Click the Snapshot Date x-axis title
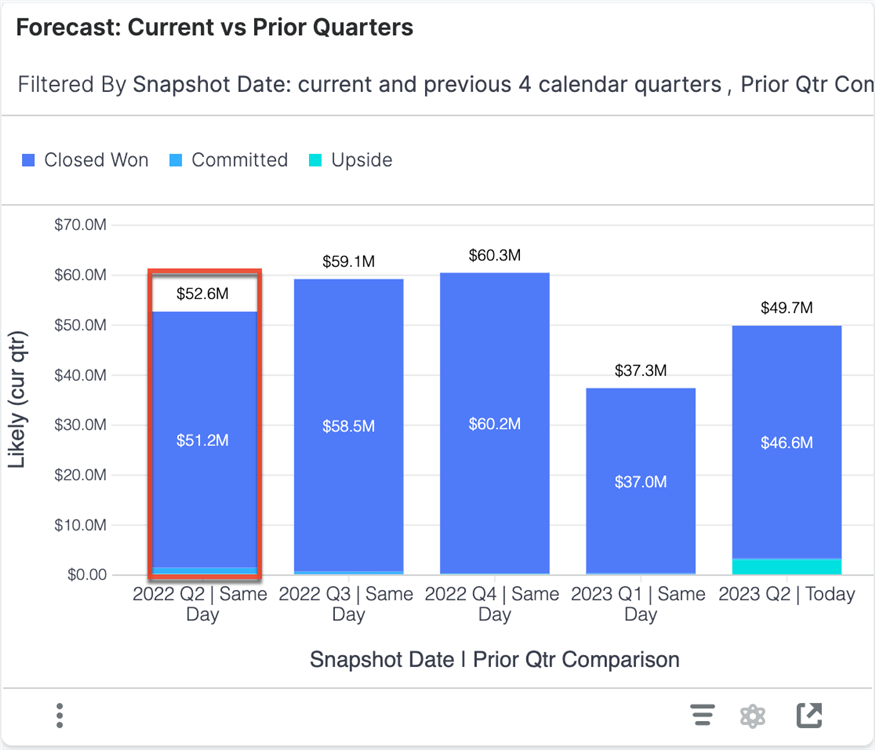 point(494,660)
